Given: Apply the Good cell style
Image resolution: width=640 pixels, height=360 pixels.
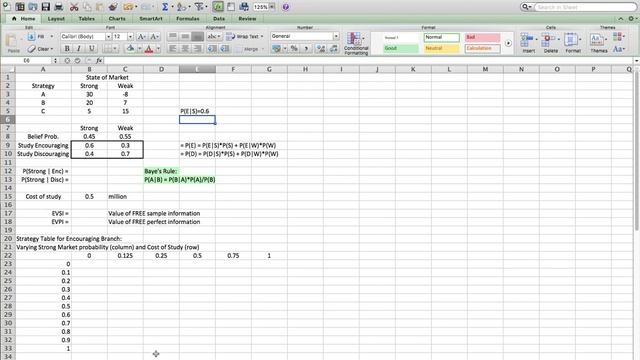Looking at the screenshot, I should [x=401, y=48].
